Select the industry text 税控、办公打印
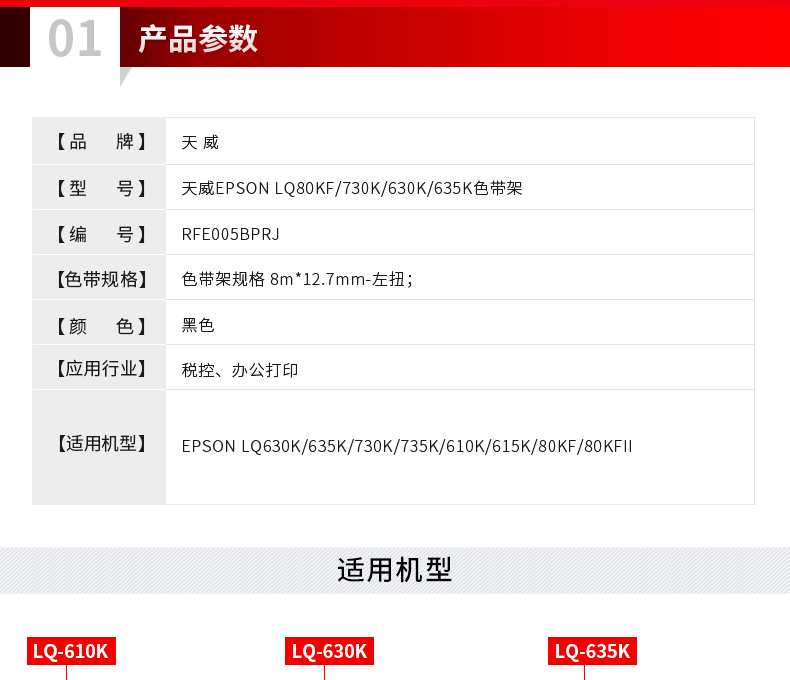790x680 pixels. (240, 370)
